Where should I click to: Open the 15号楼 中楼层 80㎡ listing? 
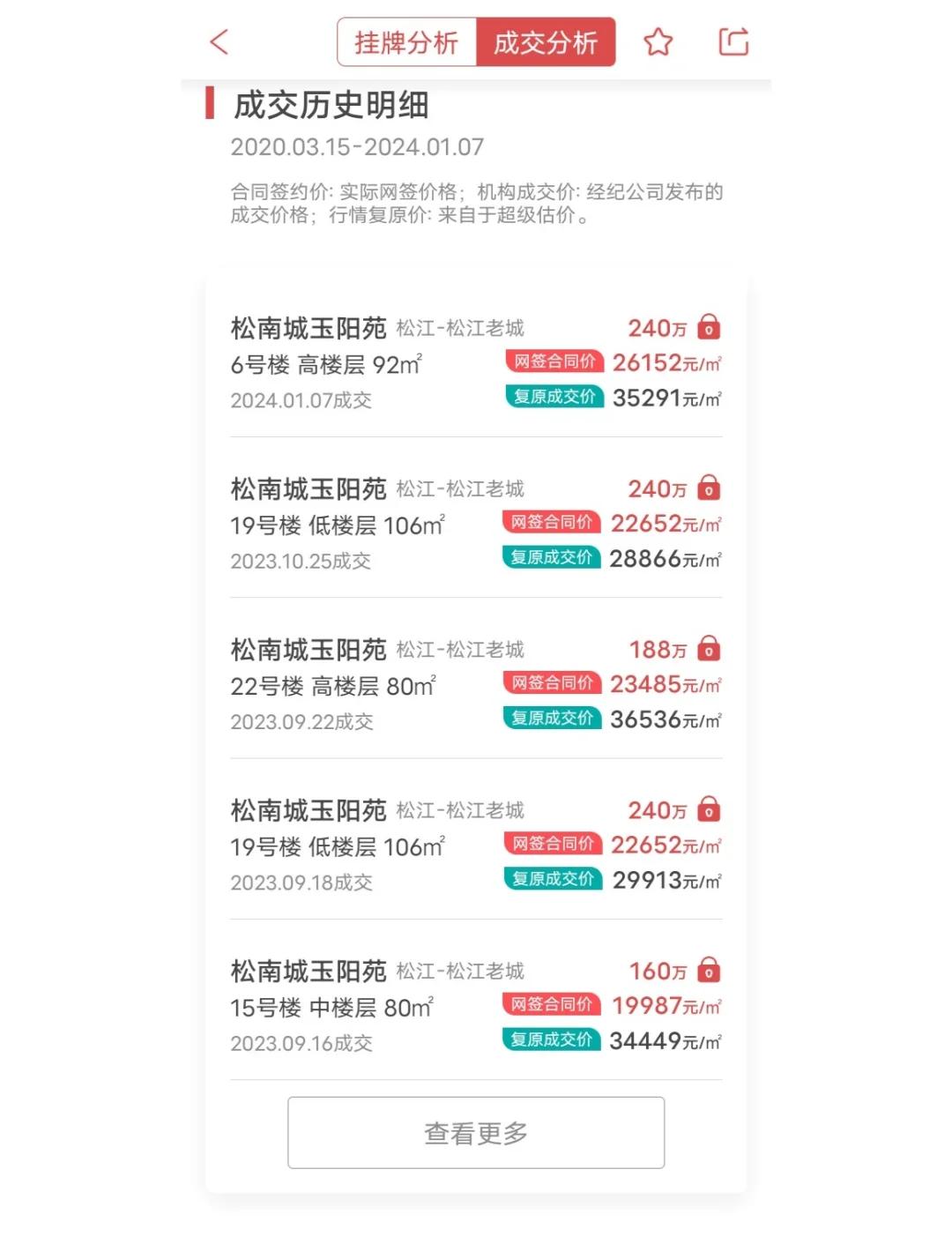tap(476, 1007)
